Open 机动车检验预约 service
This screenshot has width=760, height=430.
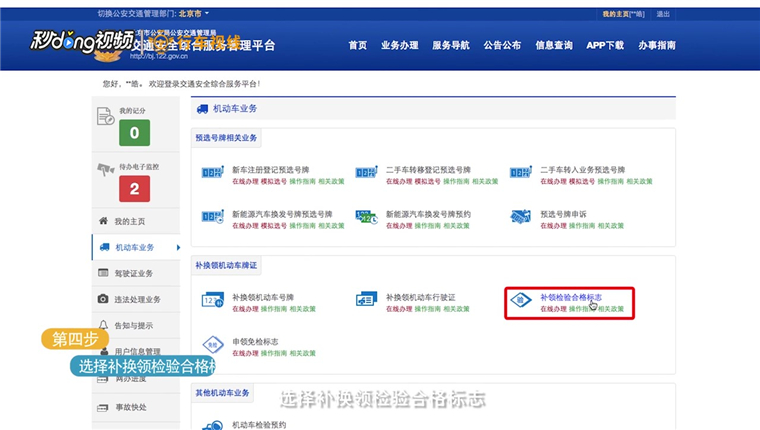pos(259,425)
